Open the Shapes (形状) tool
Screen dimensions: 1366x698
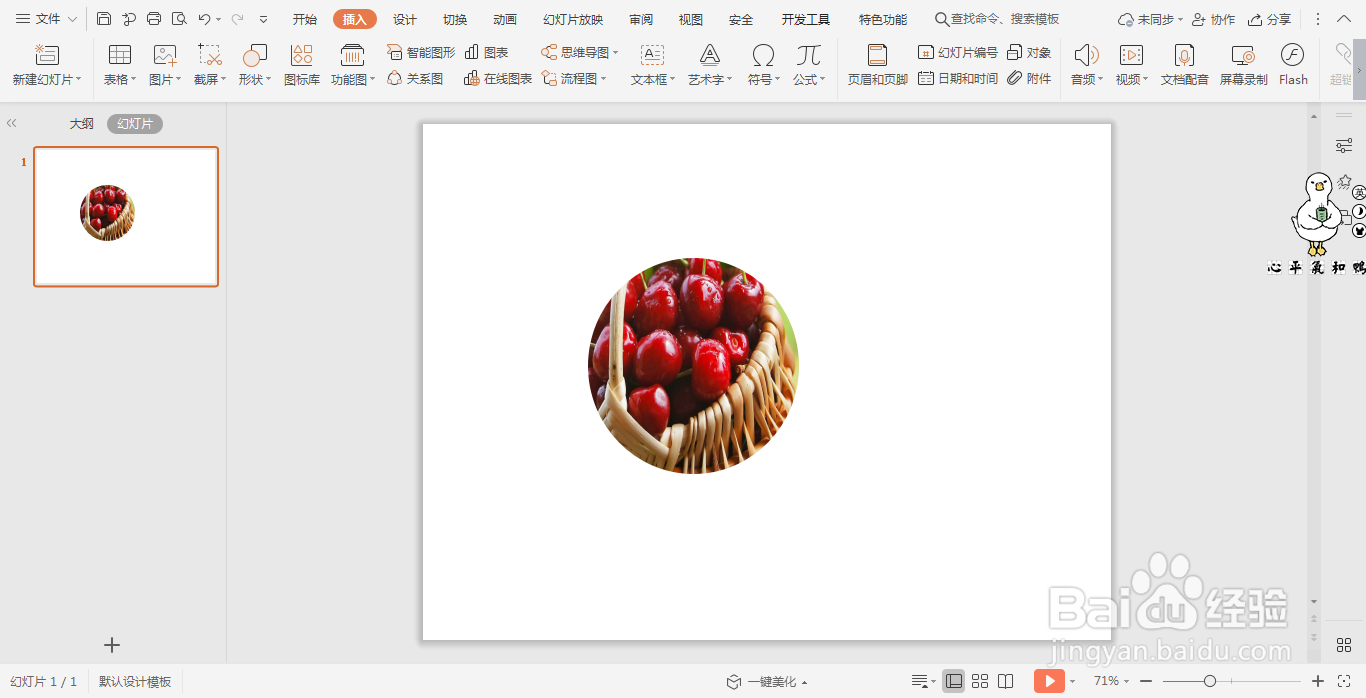[255, 64]
